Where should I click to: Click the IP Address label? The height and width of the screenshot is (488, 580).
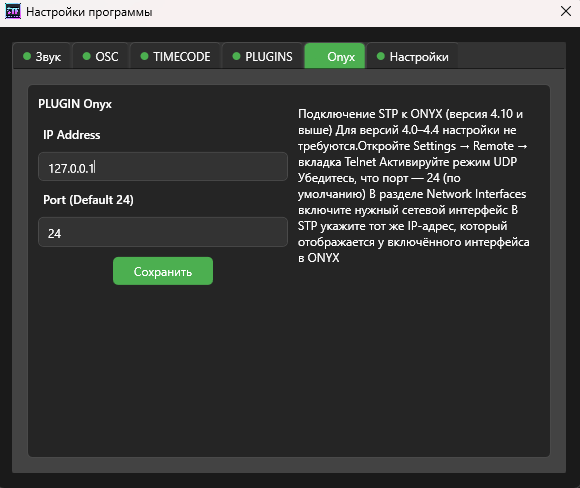(72, 135)
